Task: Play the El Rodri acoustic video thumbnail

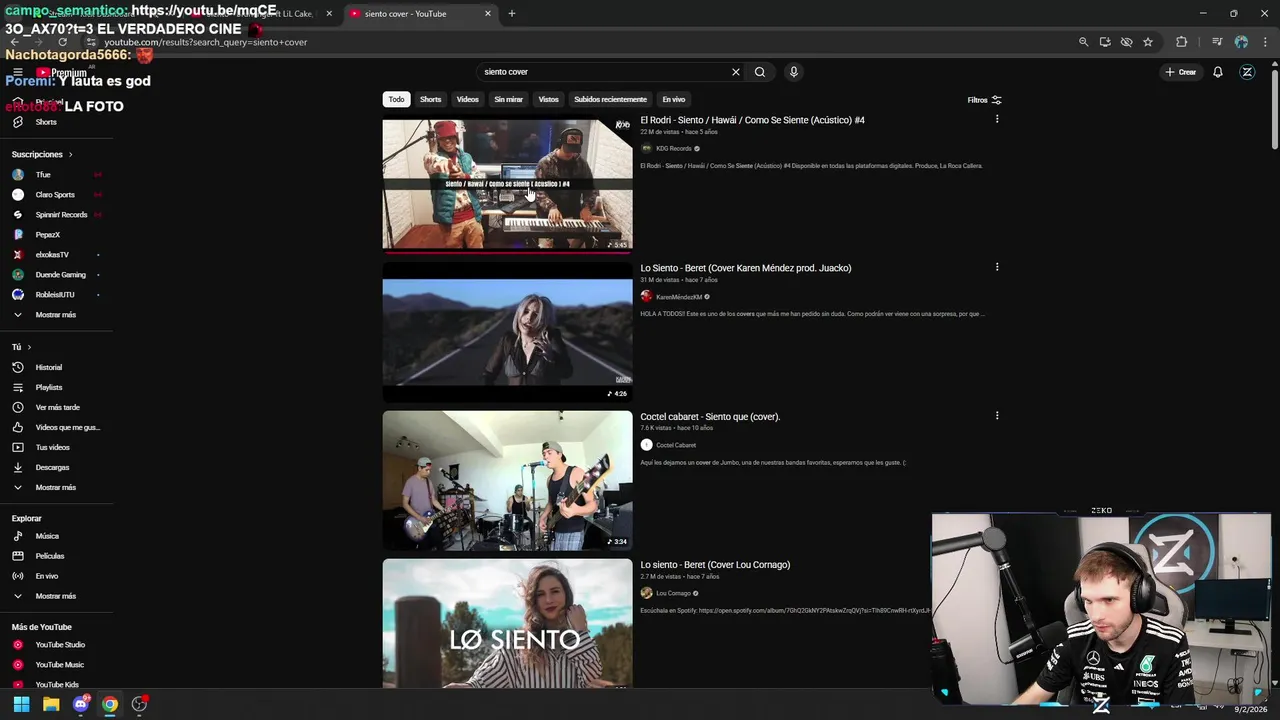Action: pos(507,184)
